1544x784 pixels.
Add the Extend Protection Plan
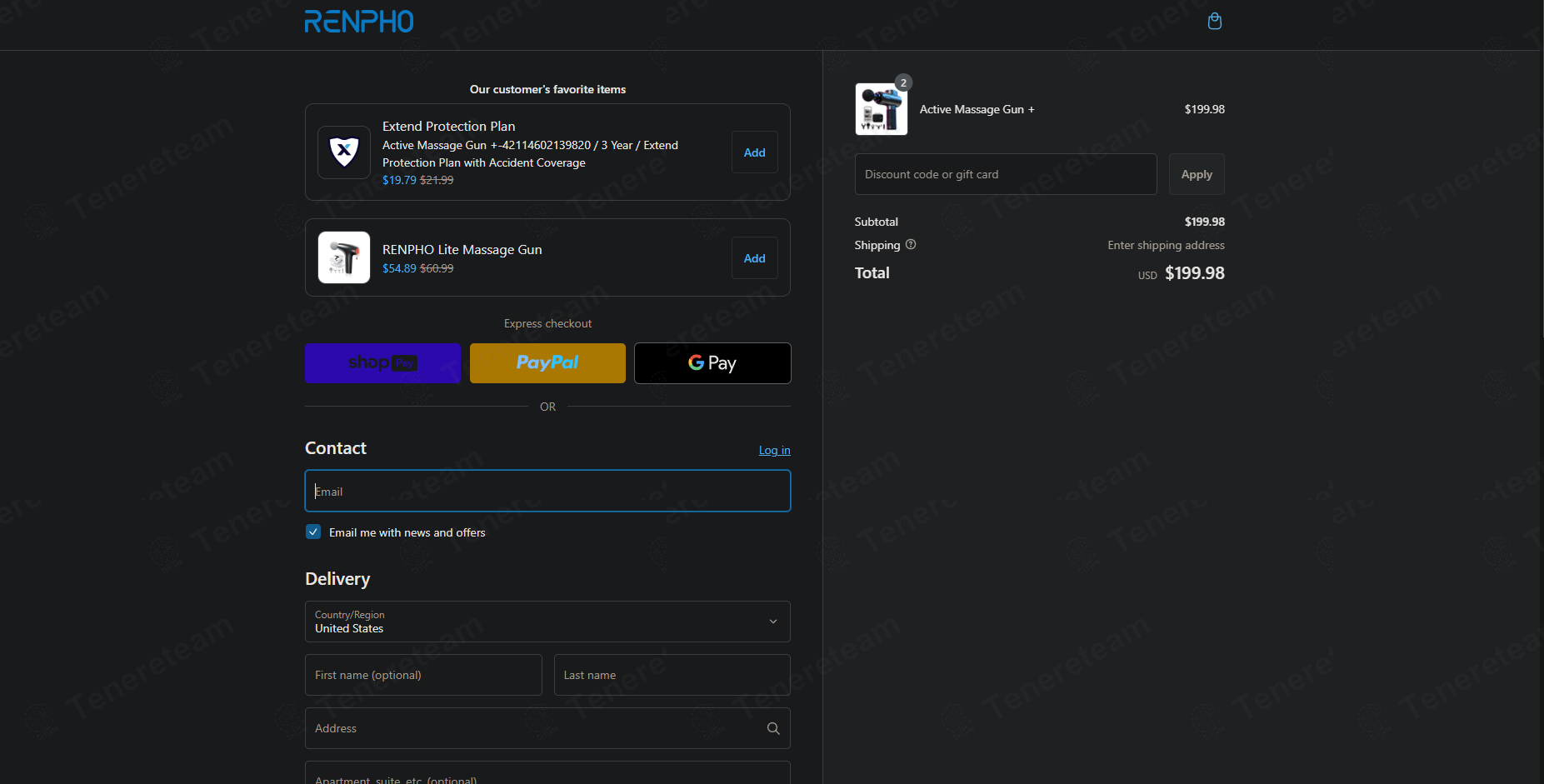pos(754,152)
